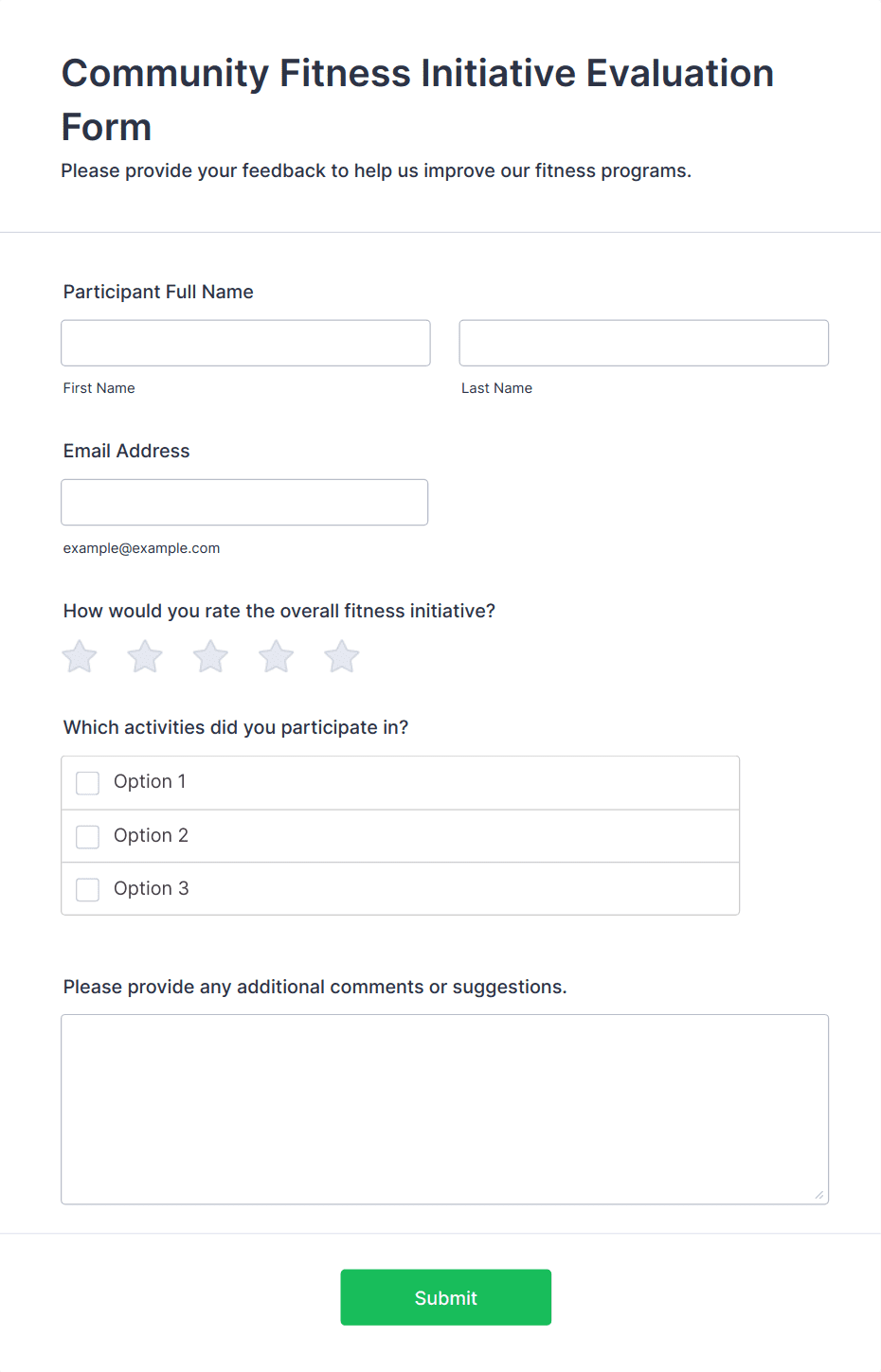Screen dimensions: 881x1372
Task: Click inside the additional comments textarea
Action: pyautogui.click(x=444, y=1109)
